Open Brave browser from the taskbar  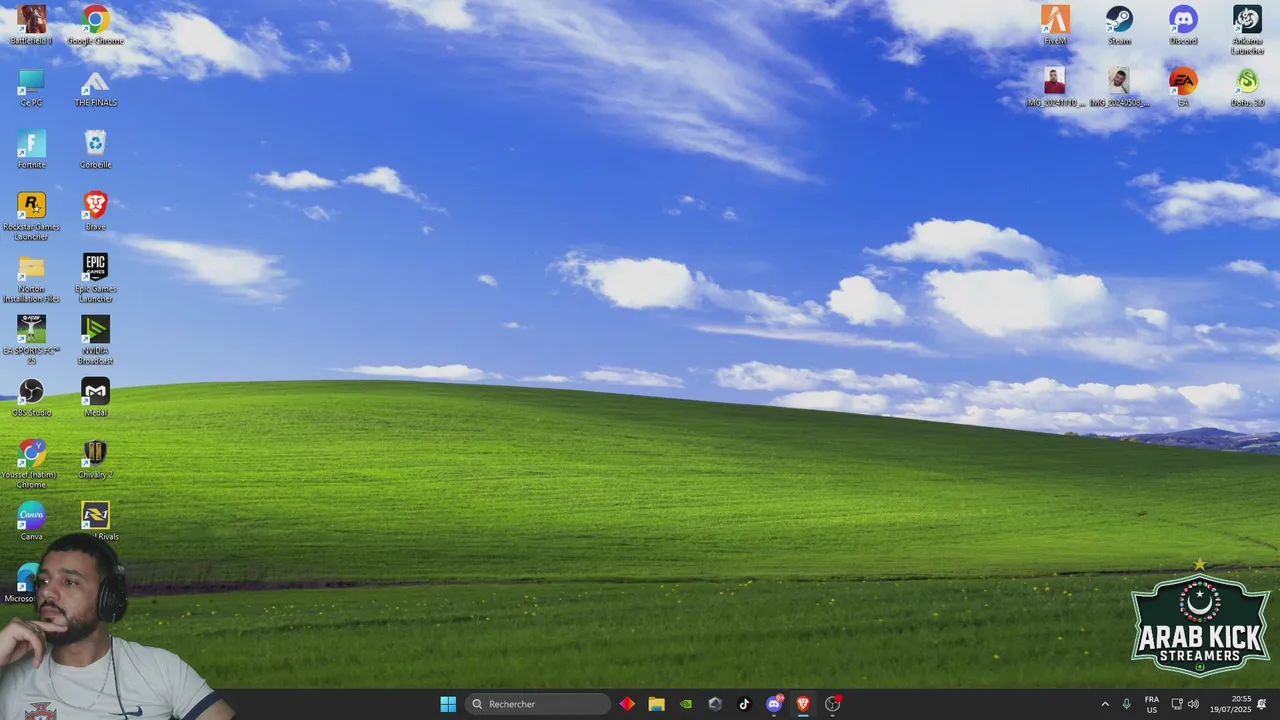803,704
